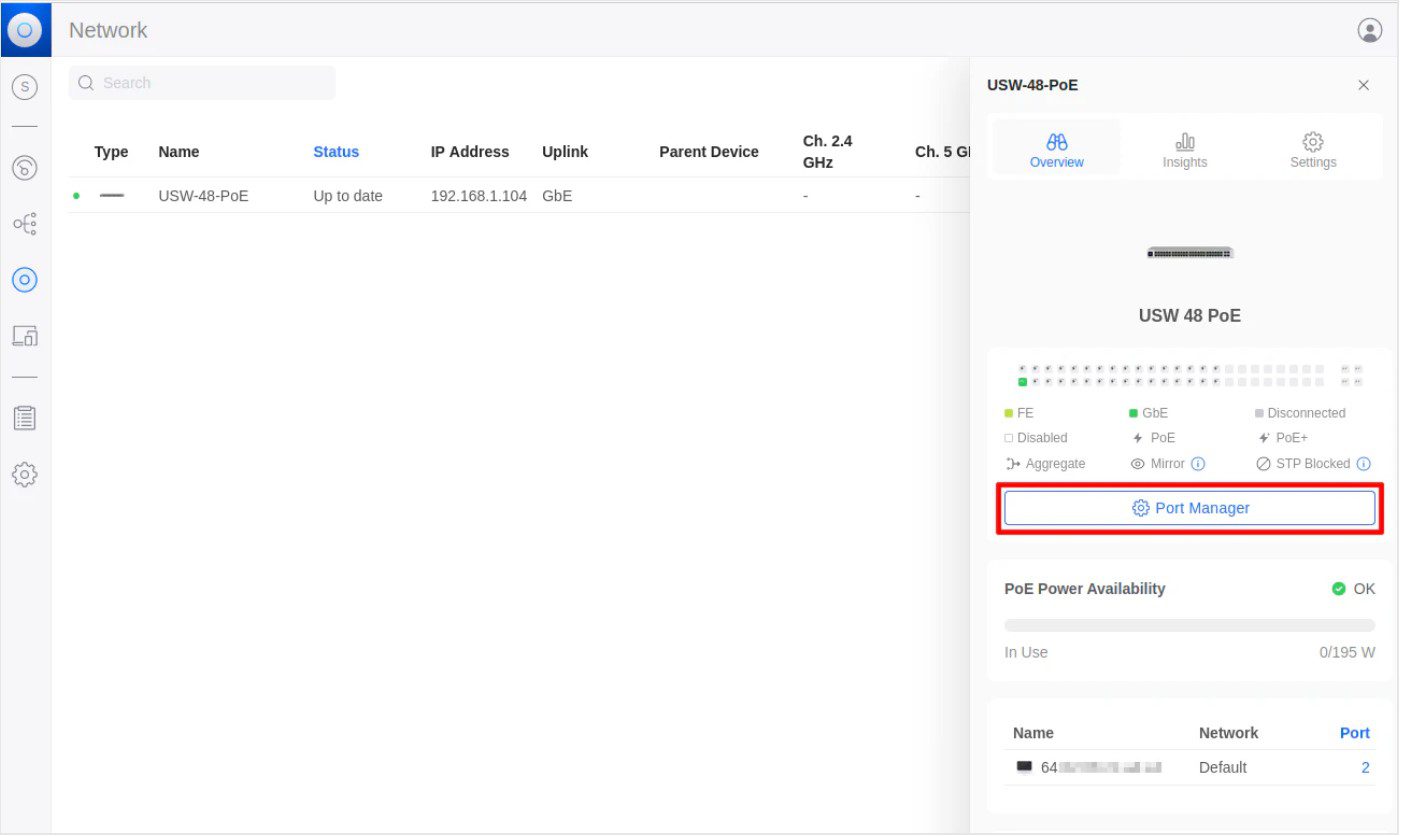1402x836 pixels.
Task: Select the Overview tab
Action: coord(1056,151)
